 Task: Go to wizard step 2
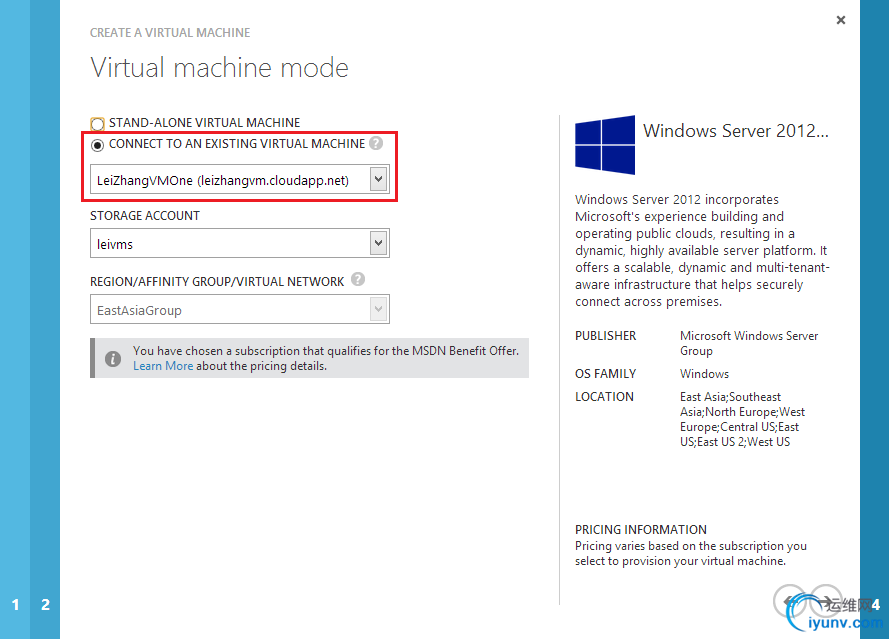point(45,604)
